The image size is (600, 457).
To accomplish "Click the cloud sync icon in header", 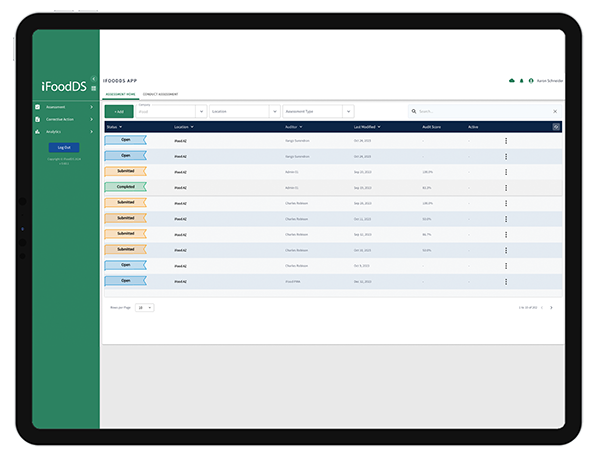I will pyautogui.click(x=512, y=81).
